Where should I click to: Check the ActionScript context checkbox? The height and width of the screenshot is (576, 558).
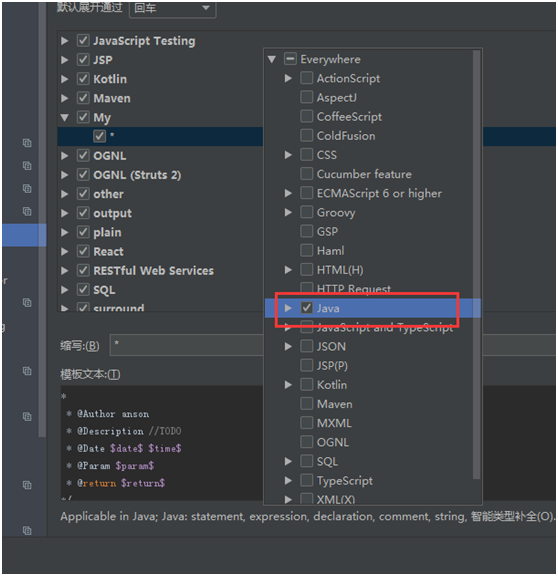pyautogui.click(x=307, y=78)
